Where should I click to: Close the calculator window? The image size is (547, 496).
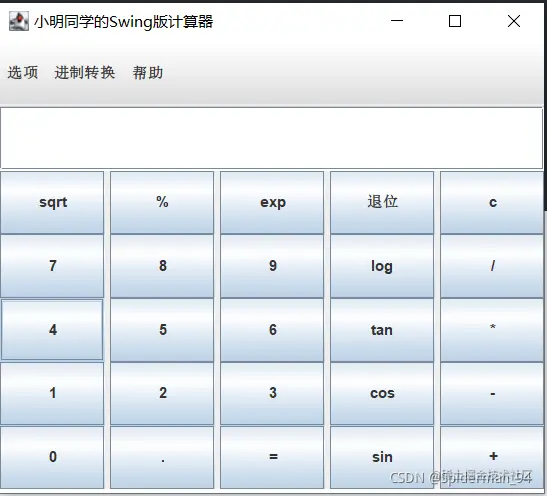coord(514,21)
